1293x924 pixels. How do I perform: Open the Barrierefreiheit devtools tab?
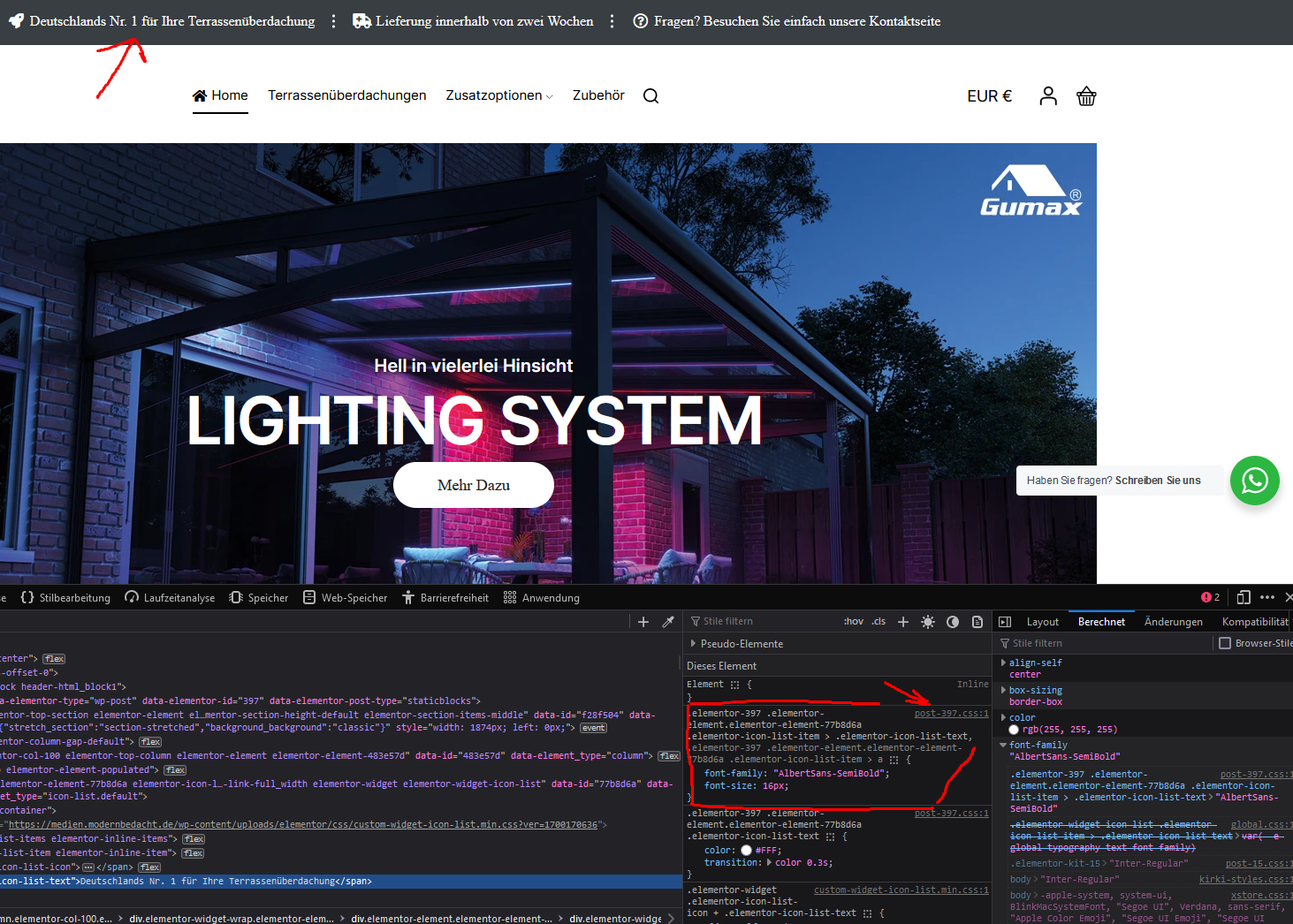445,598
